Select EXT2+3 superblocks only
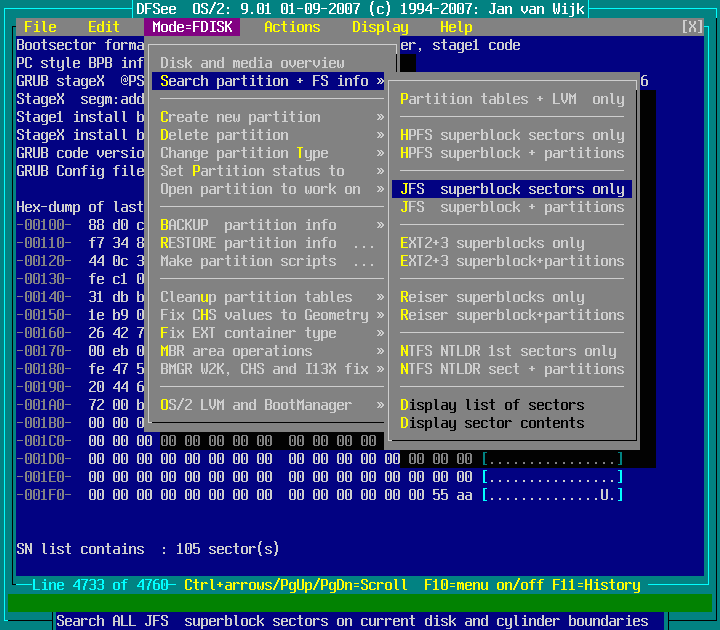 point(492,243)
